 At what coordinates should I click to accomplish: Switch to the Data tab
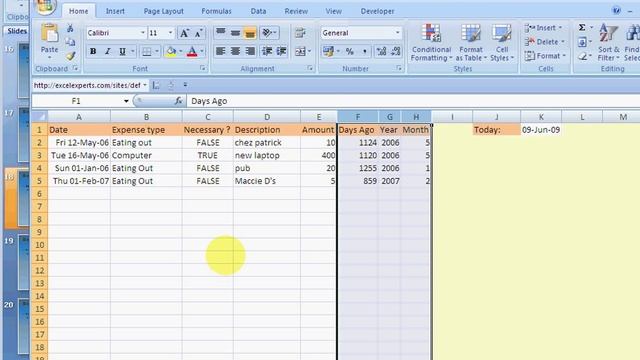258,11
